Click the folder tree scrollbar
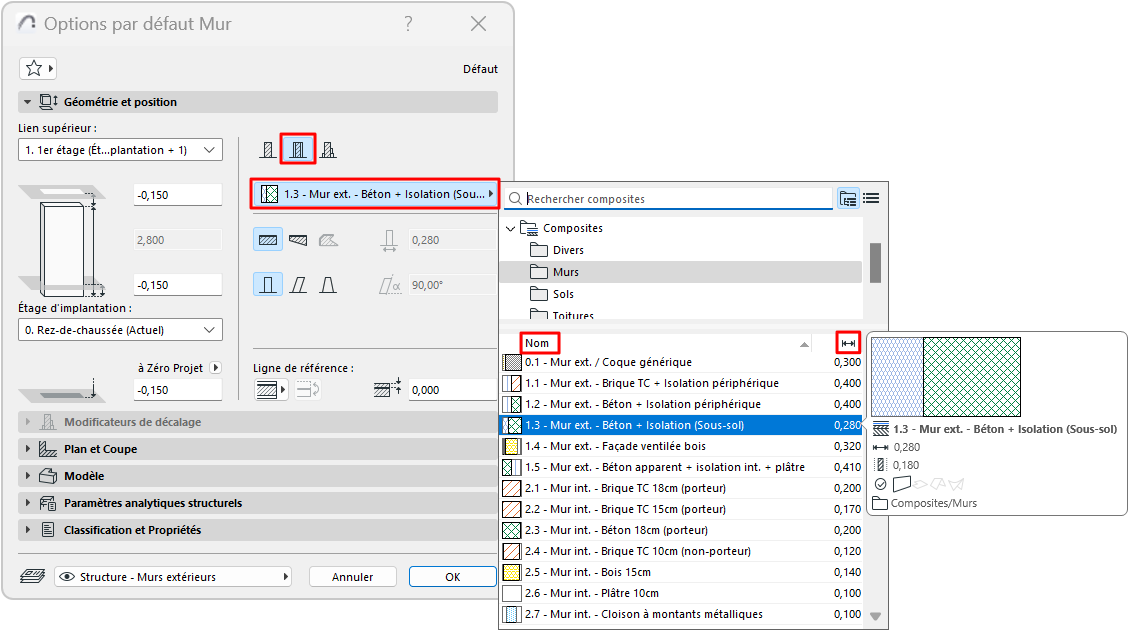The height and width of the screenshot is (631, 1129). 876,263
